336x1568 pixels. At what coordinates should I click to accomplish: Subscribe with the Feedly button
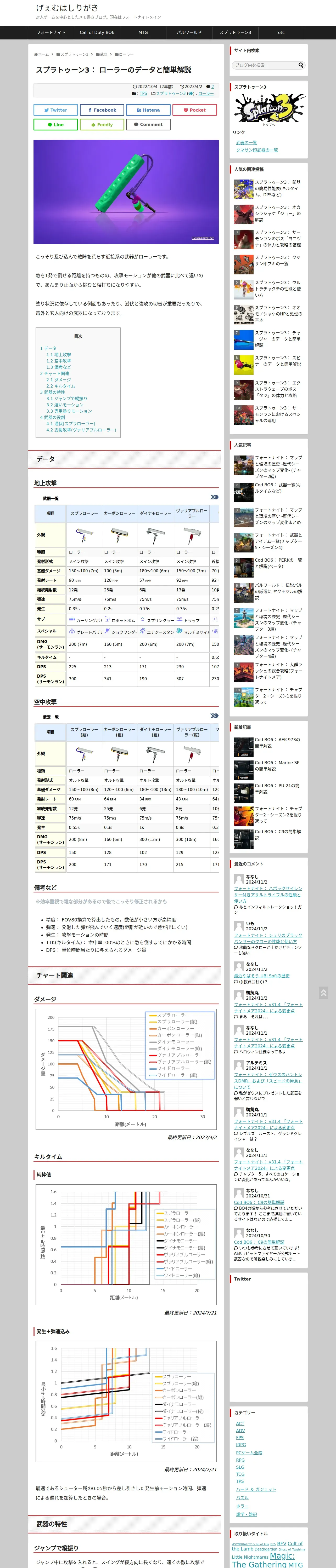[x=102, y=125]
